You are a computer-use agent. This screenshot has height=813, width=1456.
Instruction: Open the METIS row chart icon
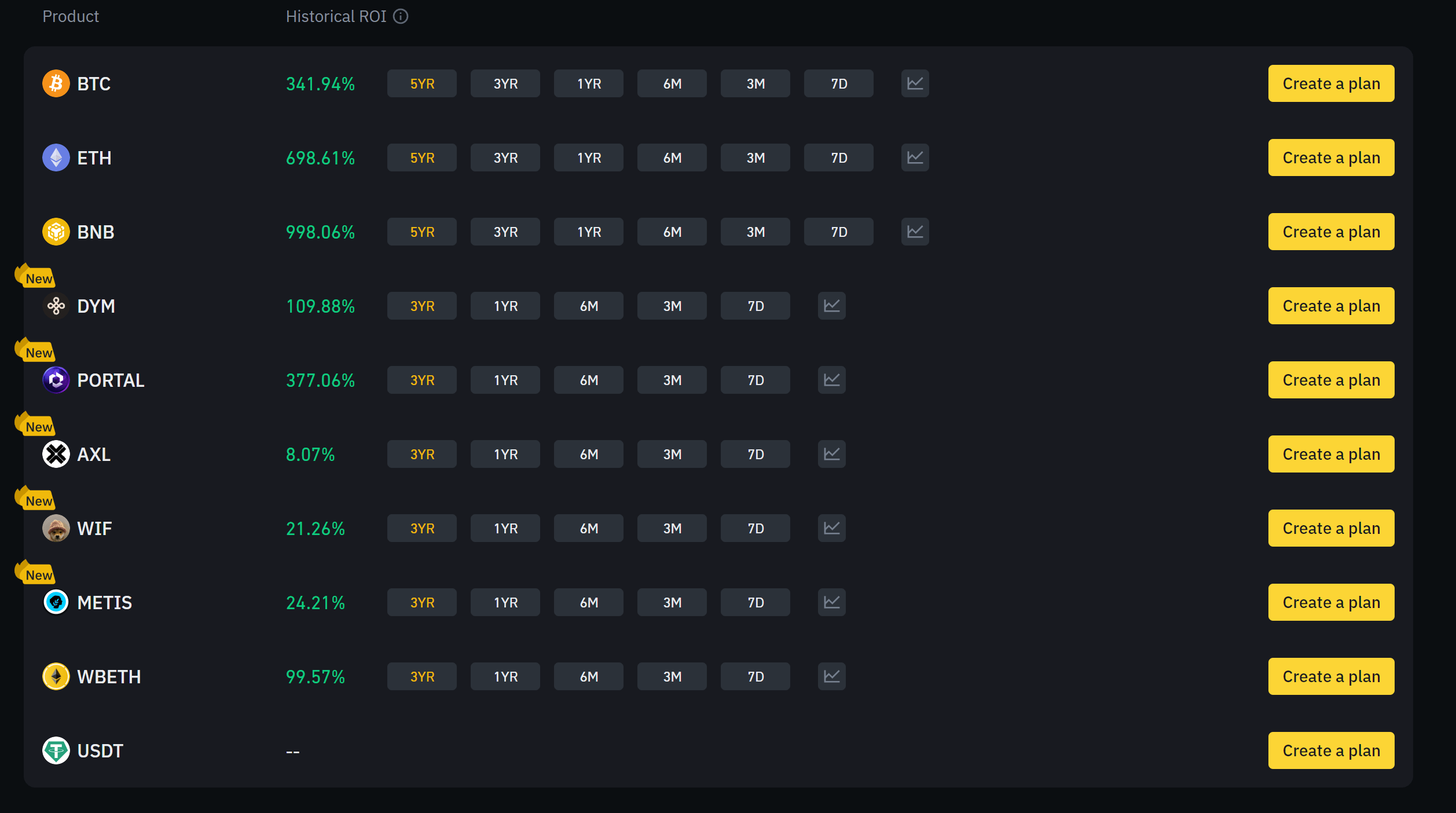tap(831, 602)
